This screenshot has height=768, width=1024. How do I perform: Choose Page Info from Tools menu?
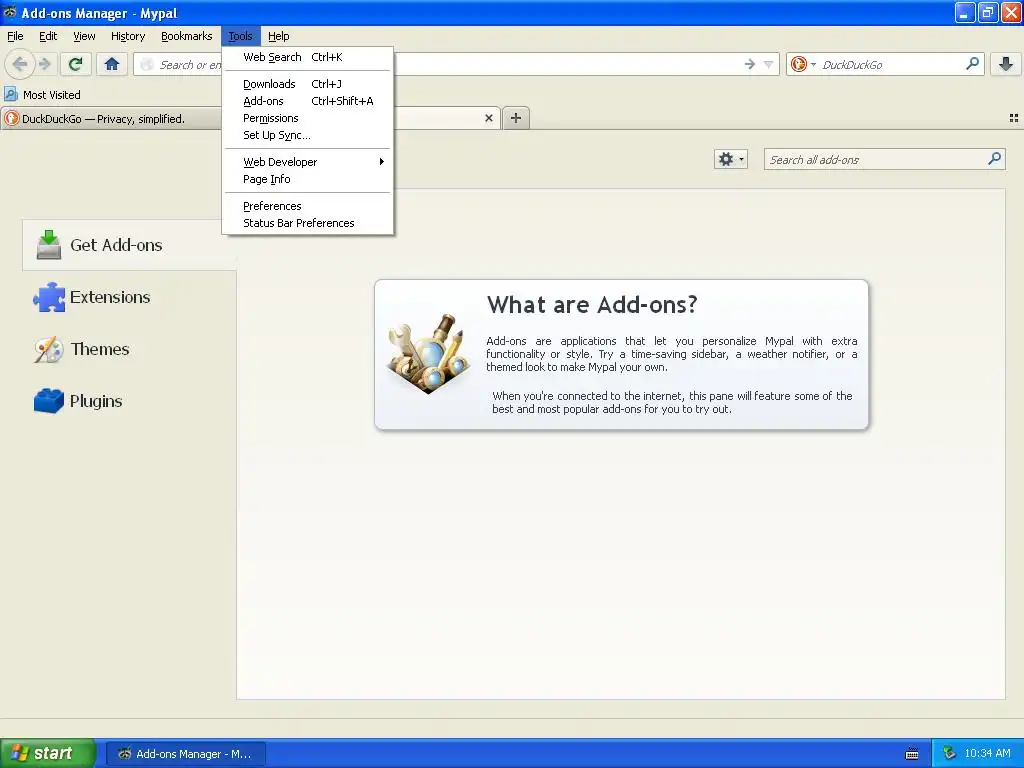tap(308, 179)
